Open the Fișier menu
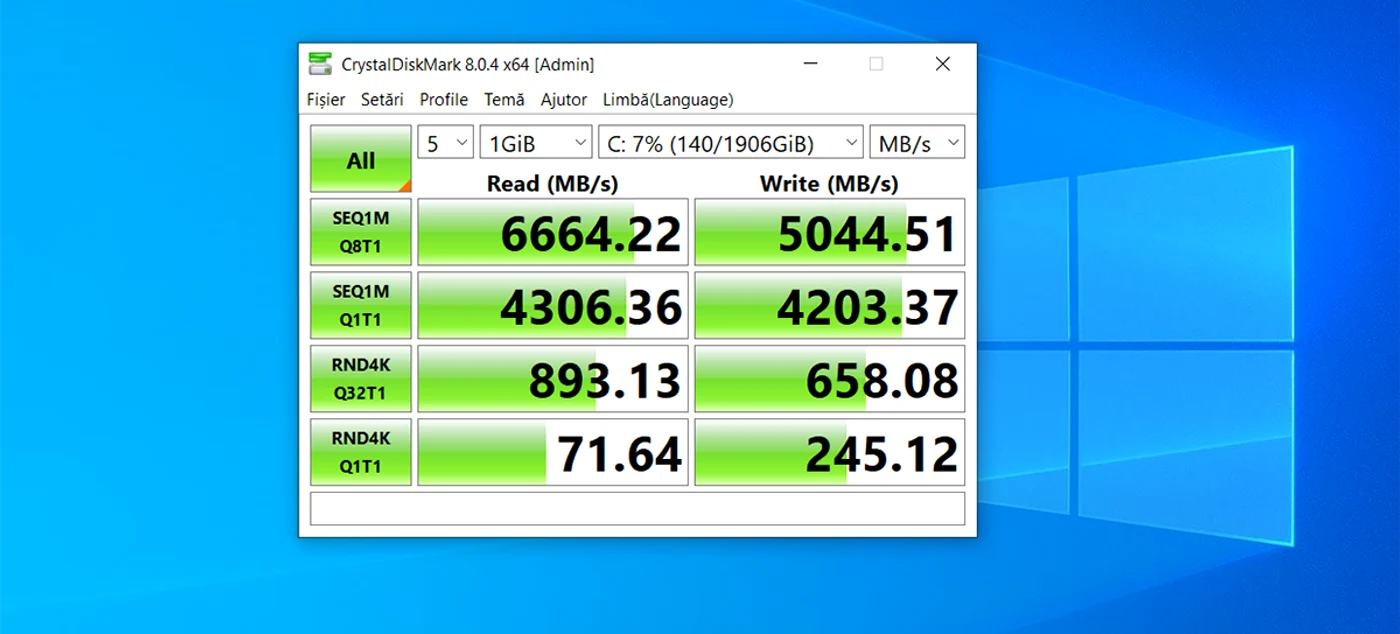The height and width of the screenshot is (634, 1400). [x=326, y=100]
